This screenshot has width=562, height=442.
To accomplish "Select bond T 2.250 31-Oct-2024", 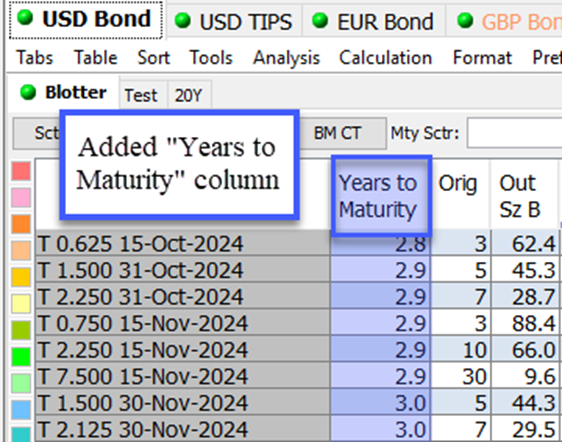I will coord(183,296).
